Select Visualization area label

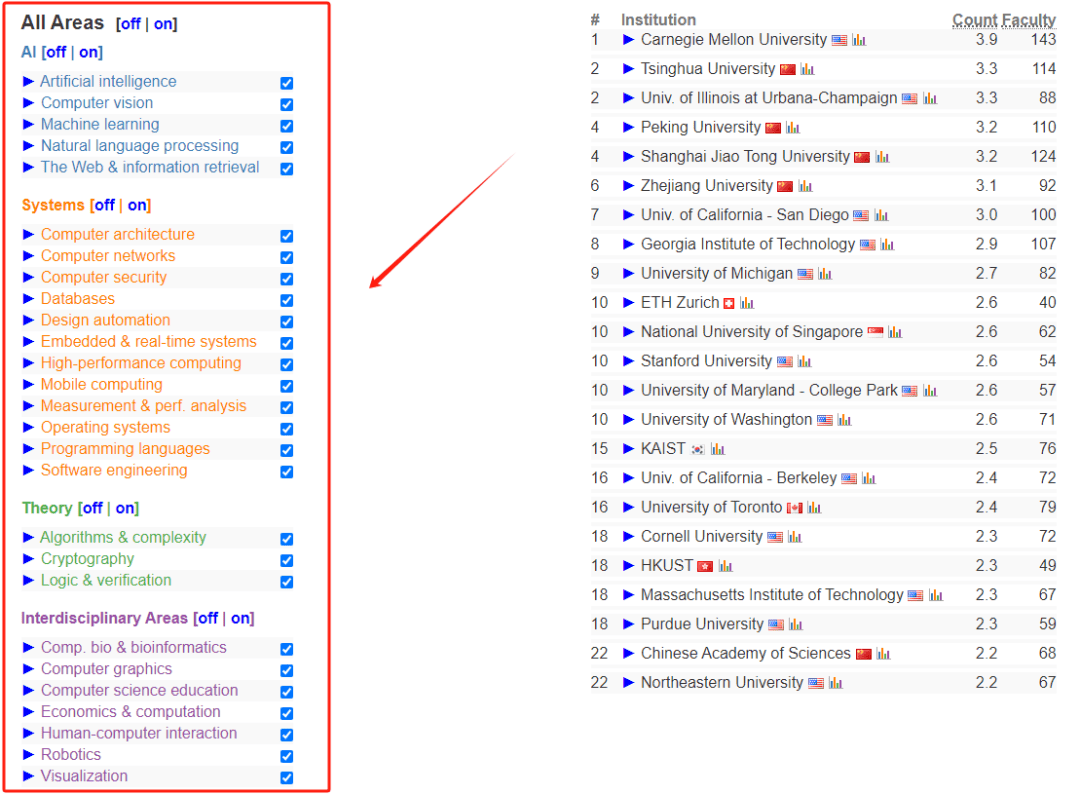84,776
